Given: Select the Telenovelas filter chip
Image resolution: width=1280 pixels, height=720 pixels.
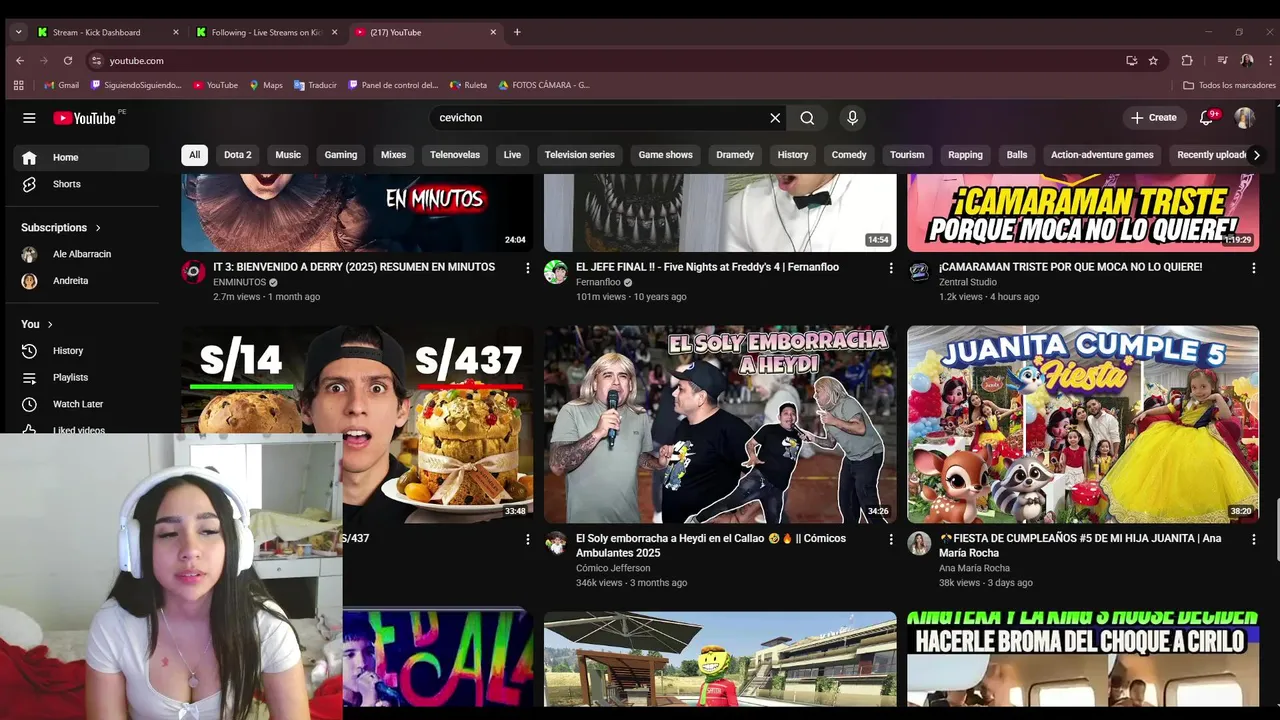Looking at the screenshot, I should click(455, 155).
